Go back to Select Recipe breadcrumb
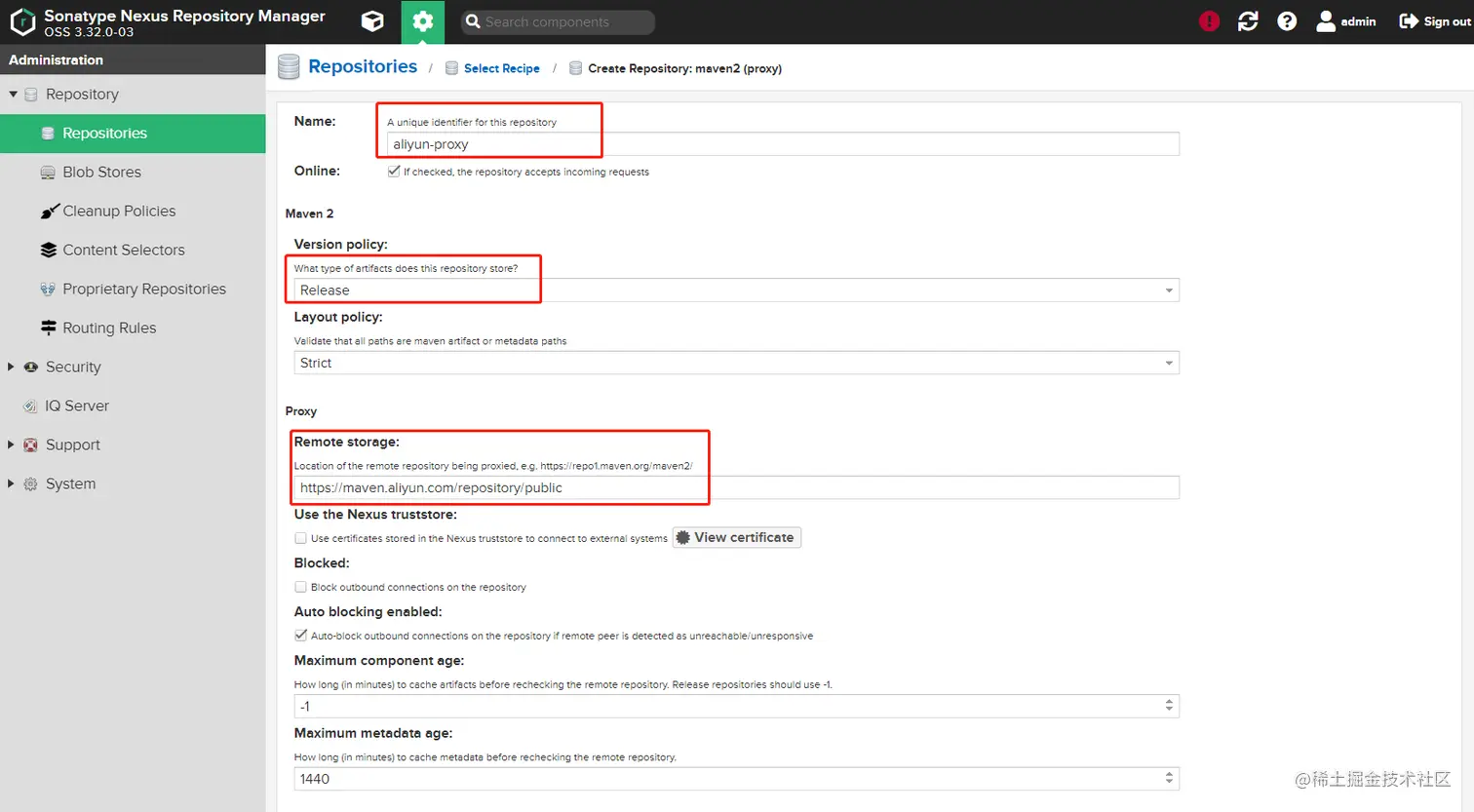This screenshot has height=812, width=1474. [502, 68]
